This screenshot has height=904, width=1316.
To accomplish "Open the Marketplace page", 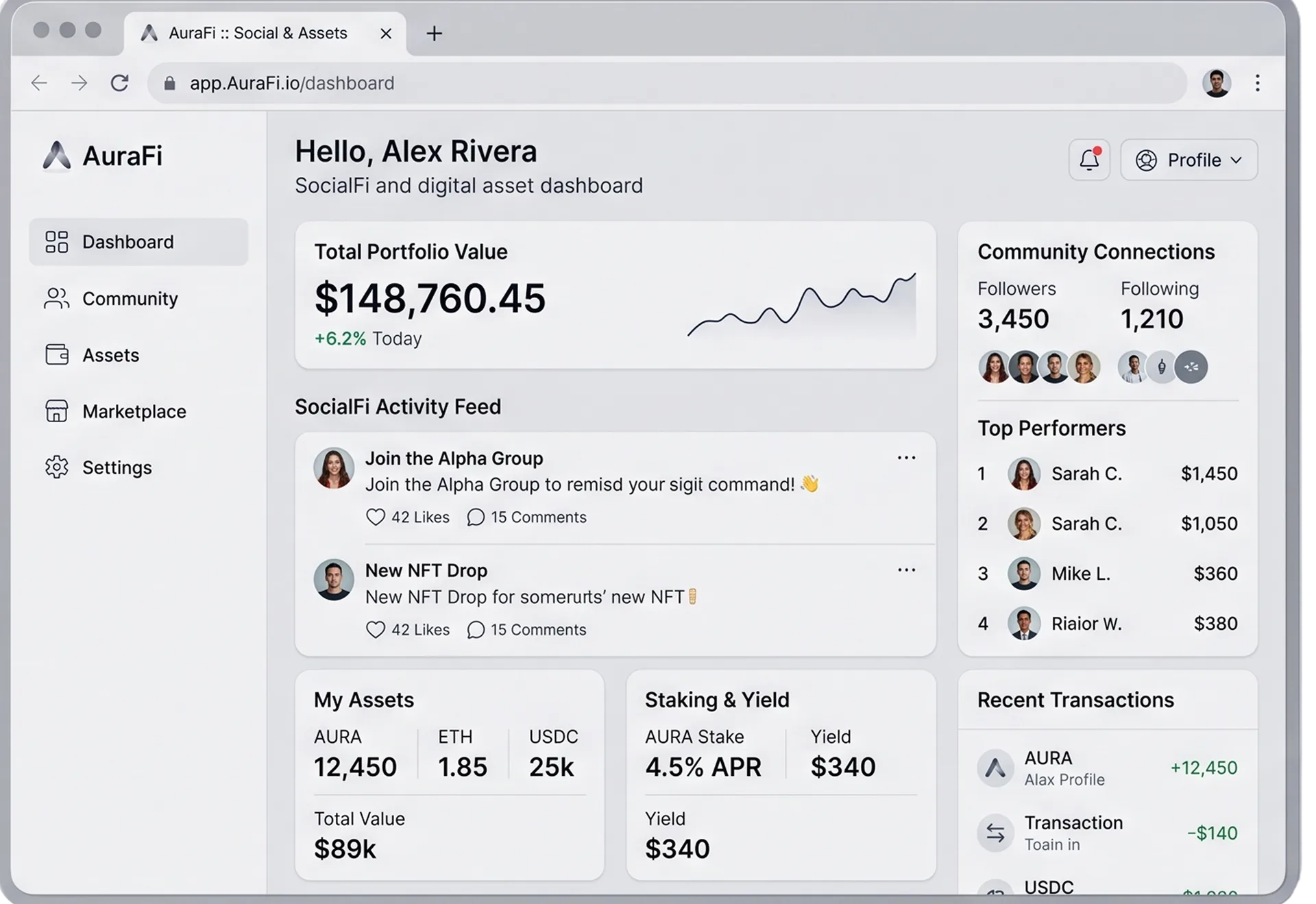I will [x=115, y=411].
